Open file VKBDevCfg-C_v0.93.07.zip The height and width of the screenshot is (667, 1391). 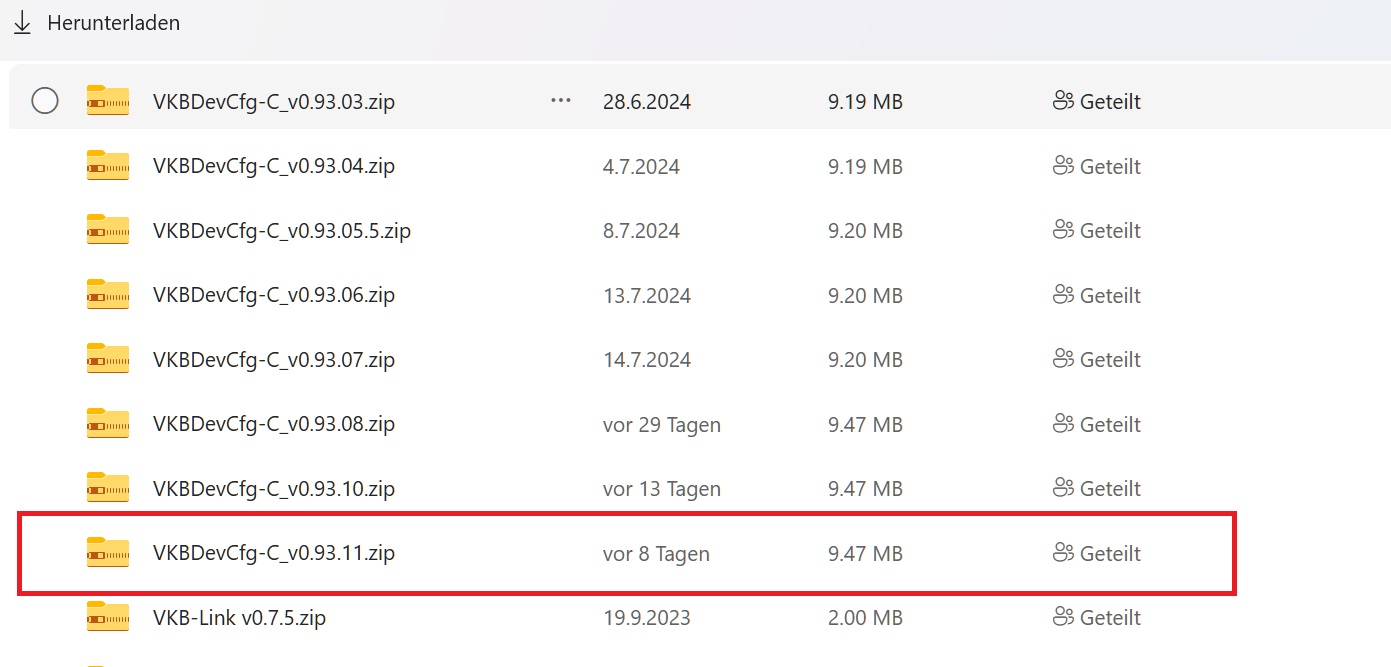coord(274,360)
